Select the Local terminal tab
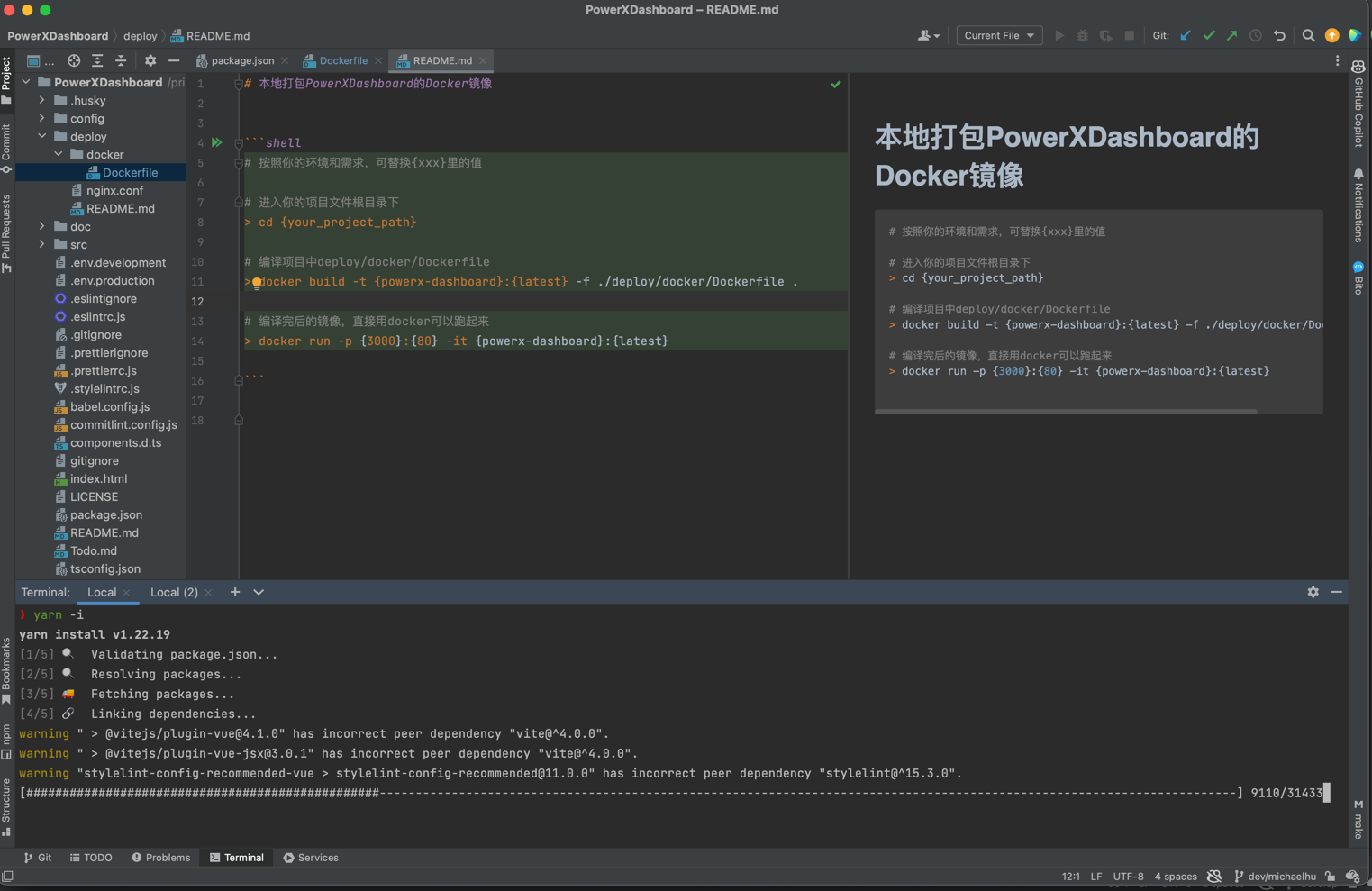Viewport: 1372px width, 891px height. point(102,592)
